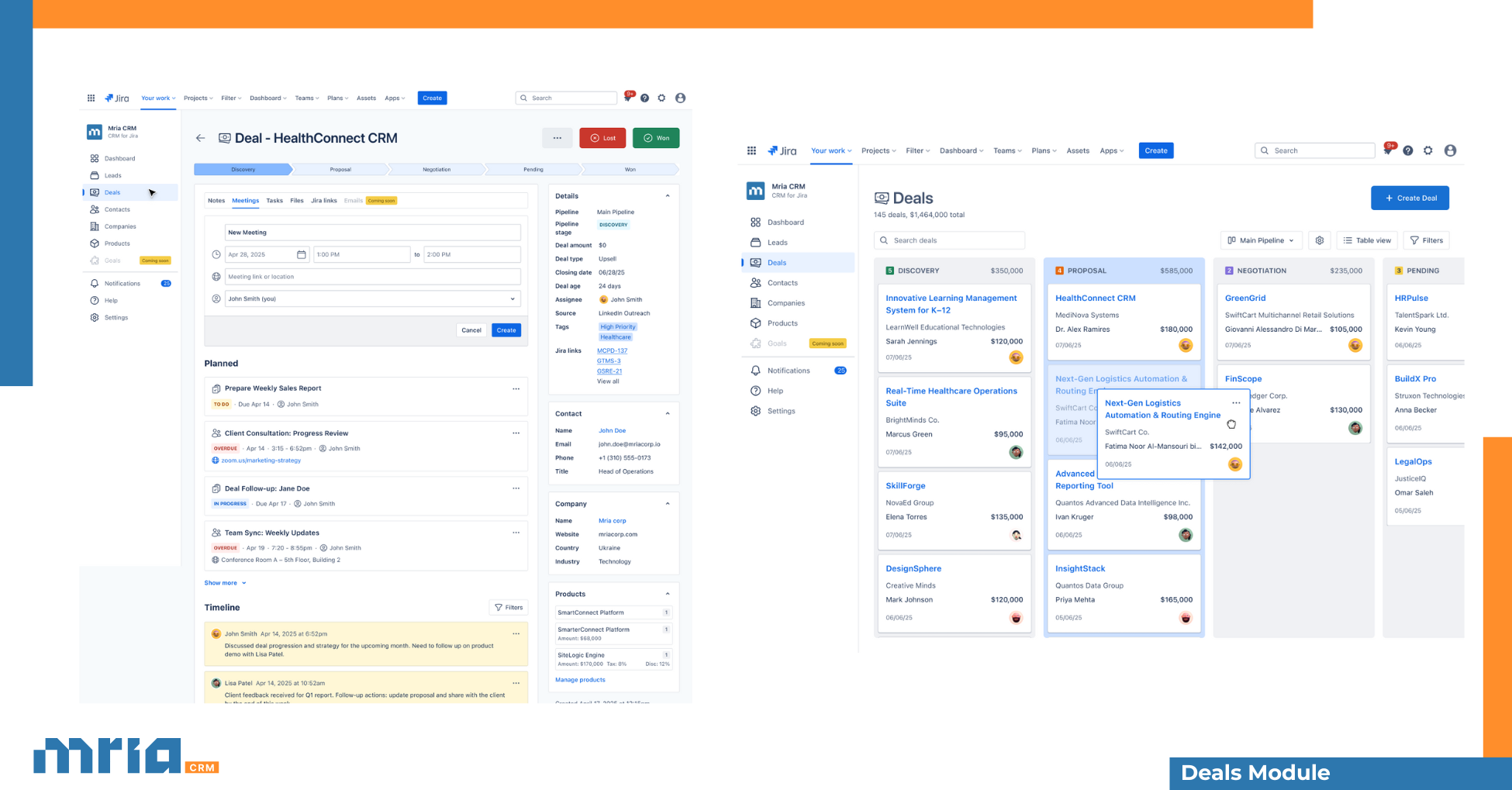Image resolution: width=1512 pixels, height=790 pixels.
Task: Open Assets menu on Deals board page
Action: point(1078,150)
